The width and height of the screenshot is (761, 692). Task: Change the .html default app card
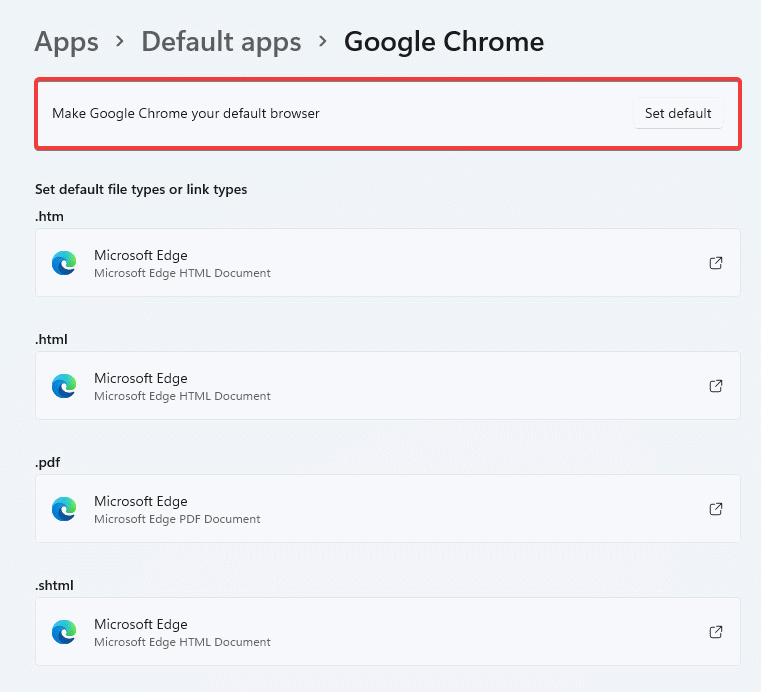(x=388, y=385)
